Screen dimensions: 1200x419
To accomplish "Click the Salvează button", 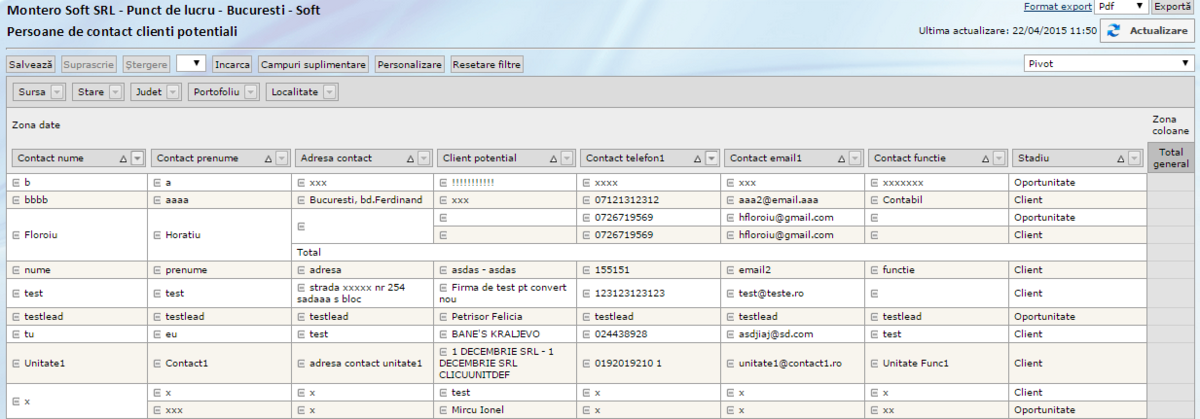I will point(31,64).
